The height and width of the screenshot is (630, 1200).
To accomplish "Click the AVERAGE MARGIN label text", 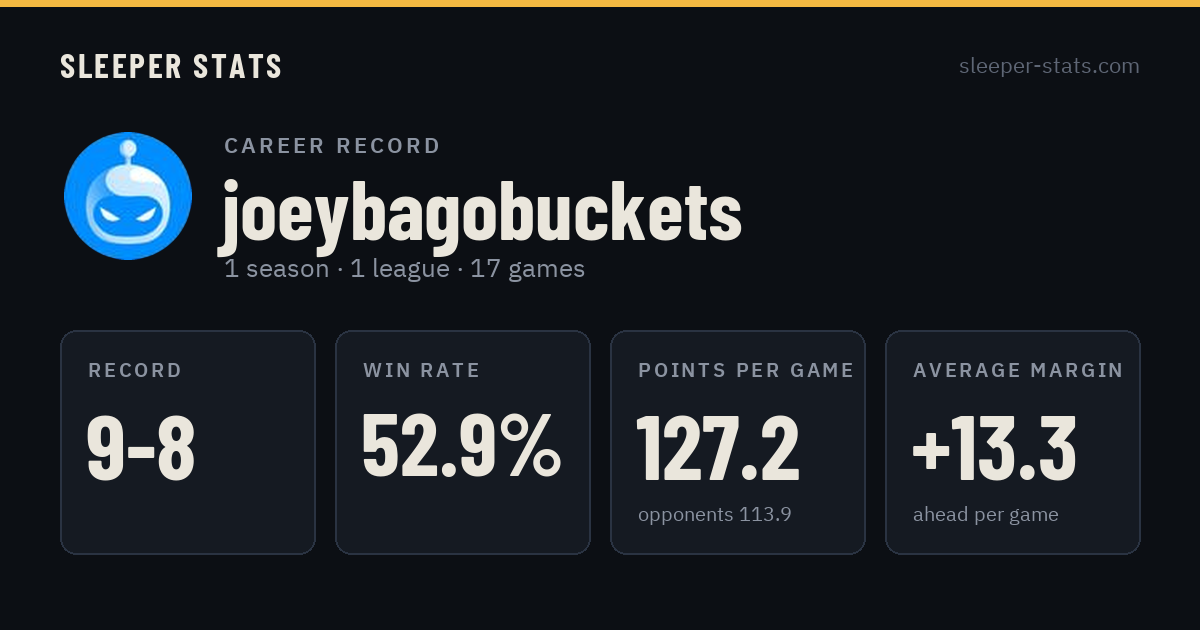I will [x=1018, y=370].
